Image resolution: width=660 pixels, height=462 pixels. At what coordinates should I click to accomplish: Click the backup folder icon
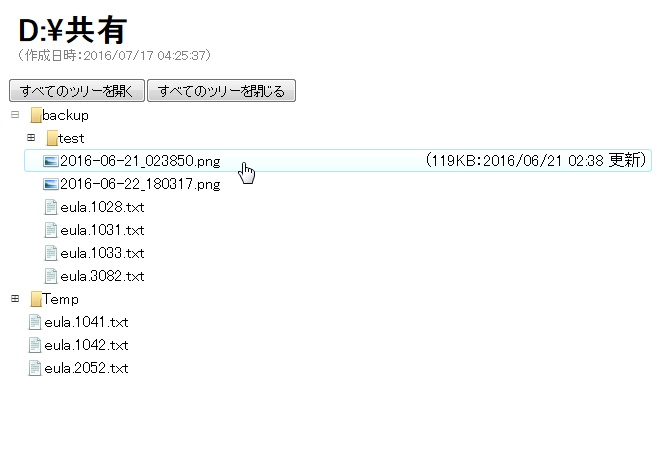[x=36, y=115]
